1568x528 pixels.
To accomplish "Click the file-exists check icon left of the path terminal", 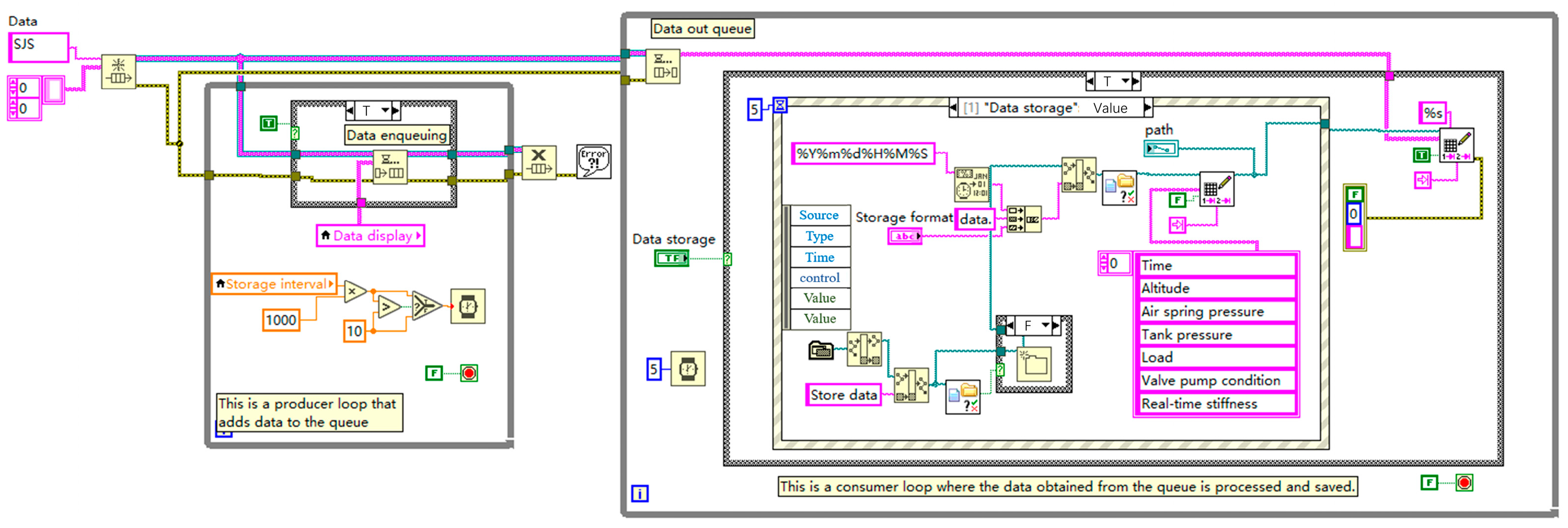I will [1120, 188].
